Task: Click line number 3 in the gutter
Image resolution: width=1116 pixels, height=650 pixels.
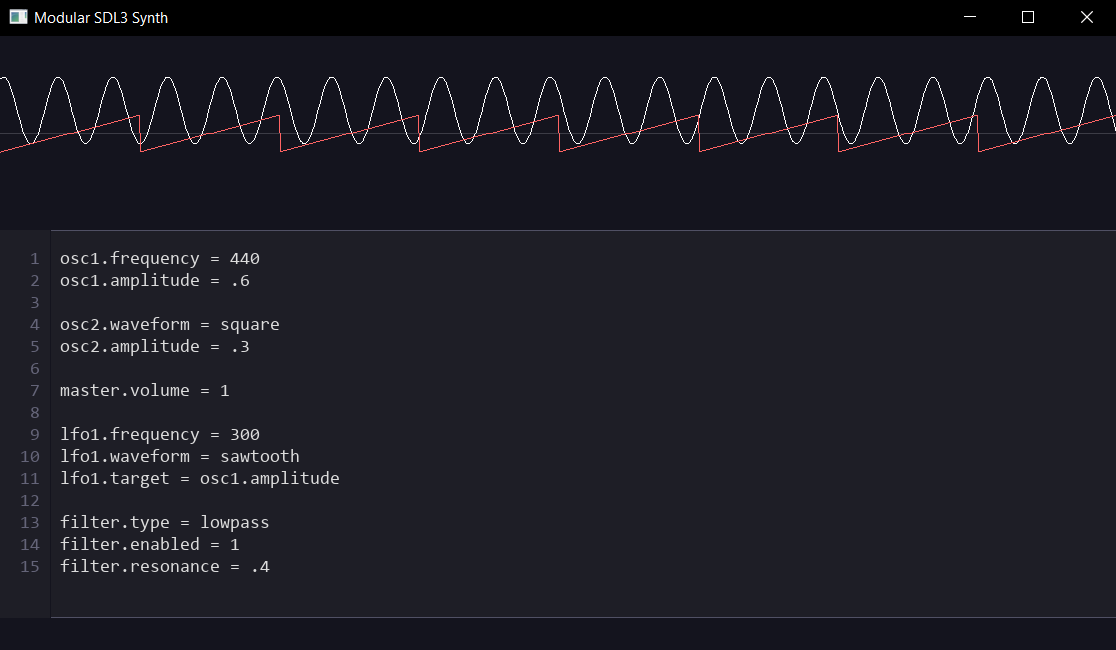Action: click(x=35, y=303)
